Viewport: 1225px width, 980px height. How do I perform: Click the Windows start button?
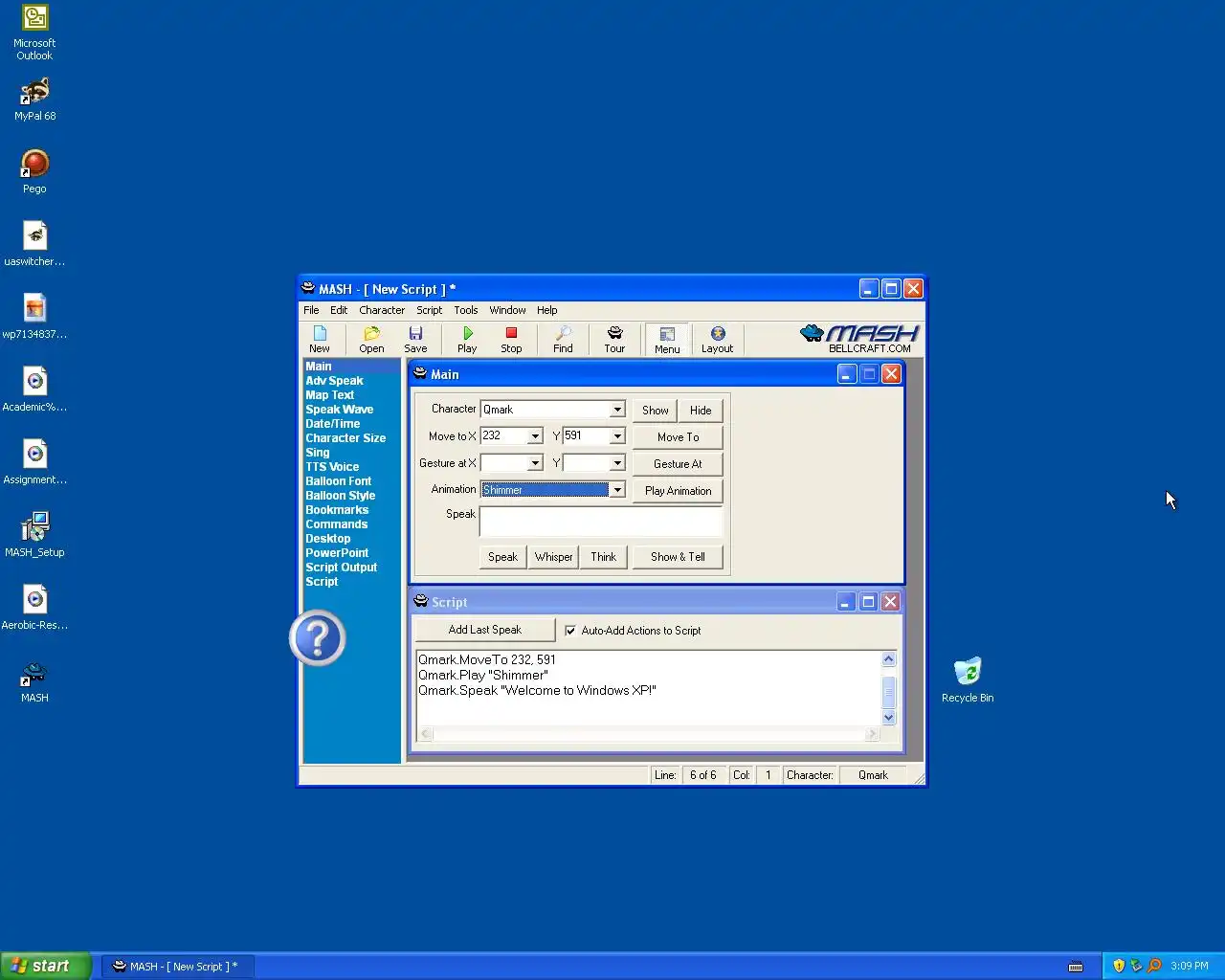(46, 966)
